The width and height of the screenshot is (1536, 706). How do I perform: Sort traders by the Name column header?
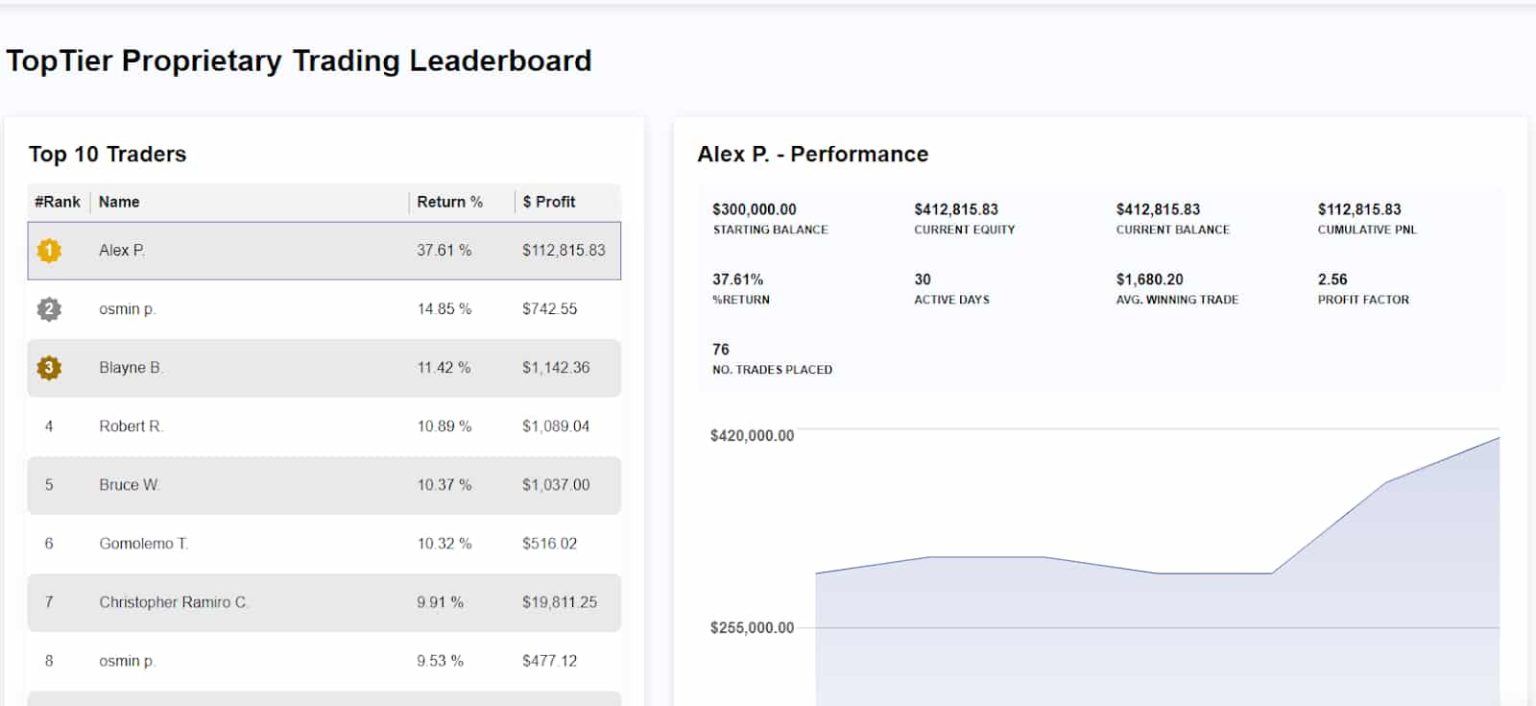click(x=118, y=202)
